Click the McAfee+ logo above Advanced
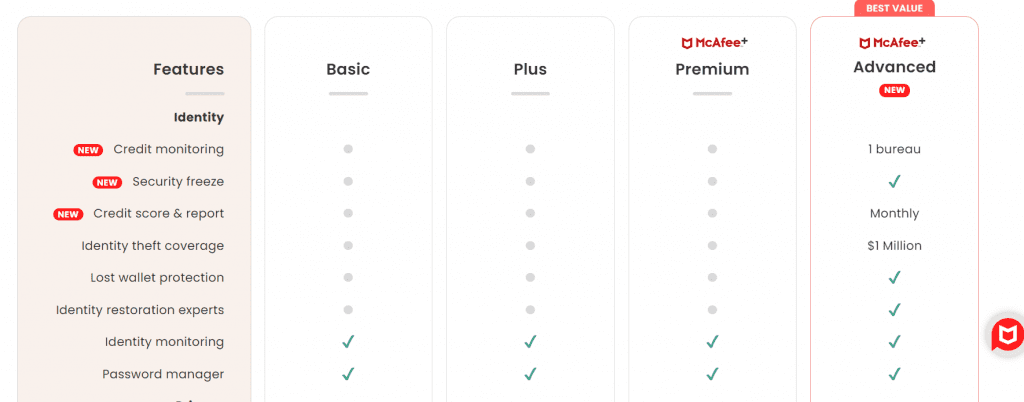Image resolution: width=1024 pixels, height=402 pixels. point(894,43)
